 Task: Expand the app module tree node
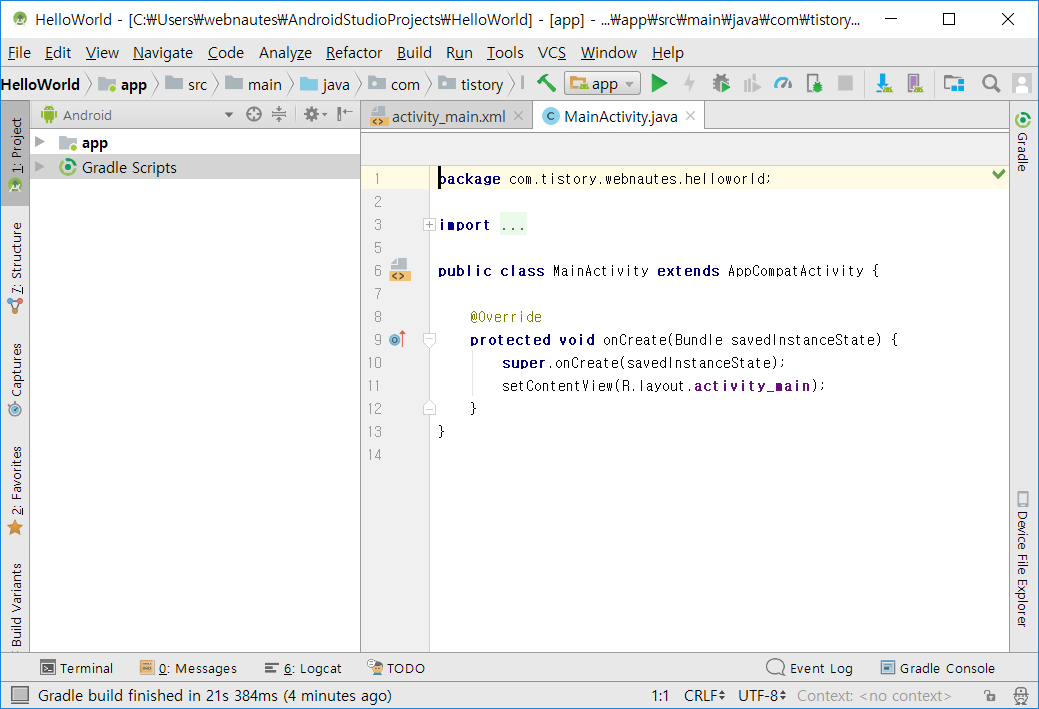(40, 142)
